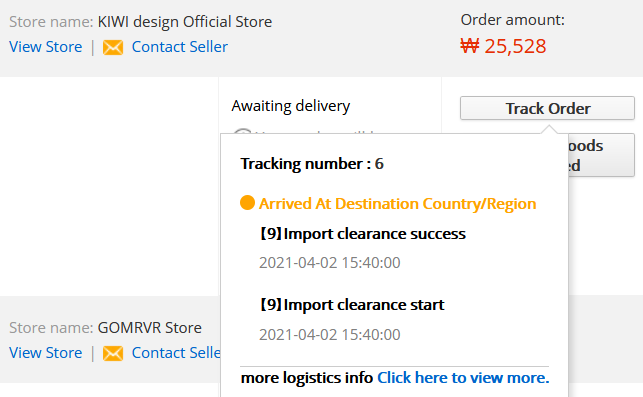Click the partially covered Confirm Goods Received button
This screenshot has width=643, height=397.
pyautogui.click(x=602, y=155)
